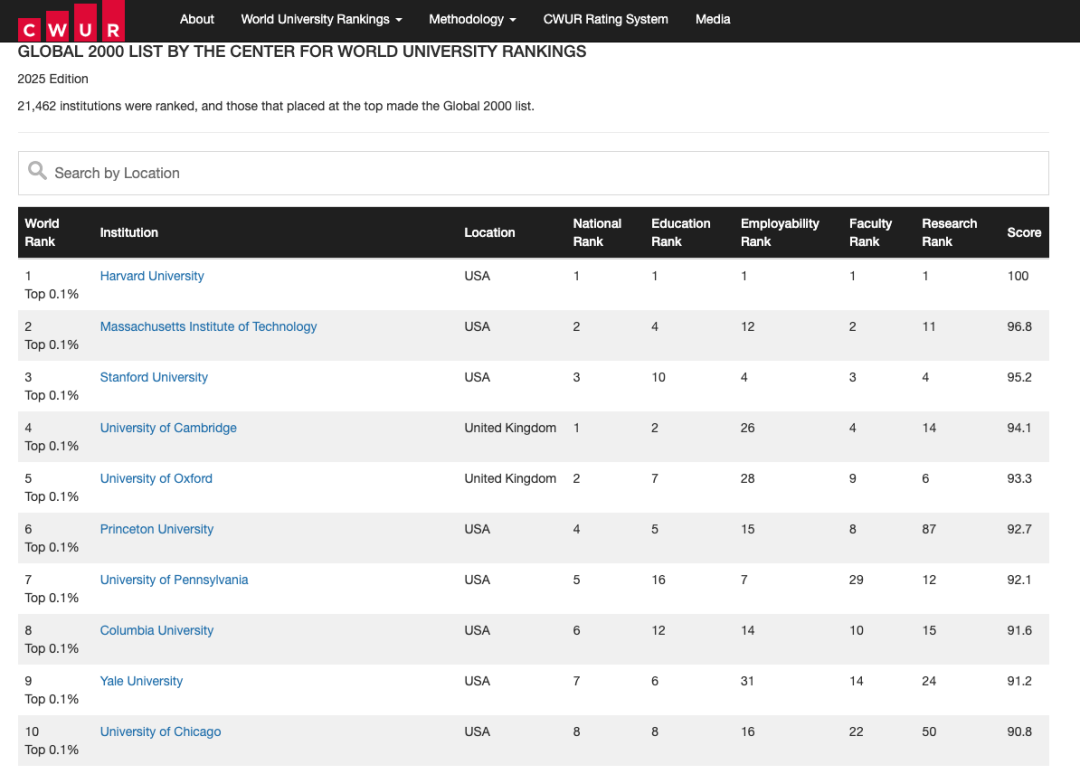The image size is (1080, 774).
Task: Click the 2025 Edition text
Action: [x=53, y=79]
